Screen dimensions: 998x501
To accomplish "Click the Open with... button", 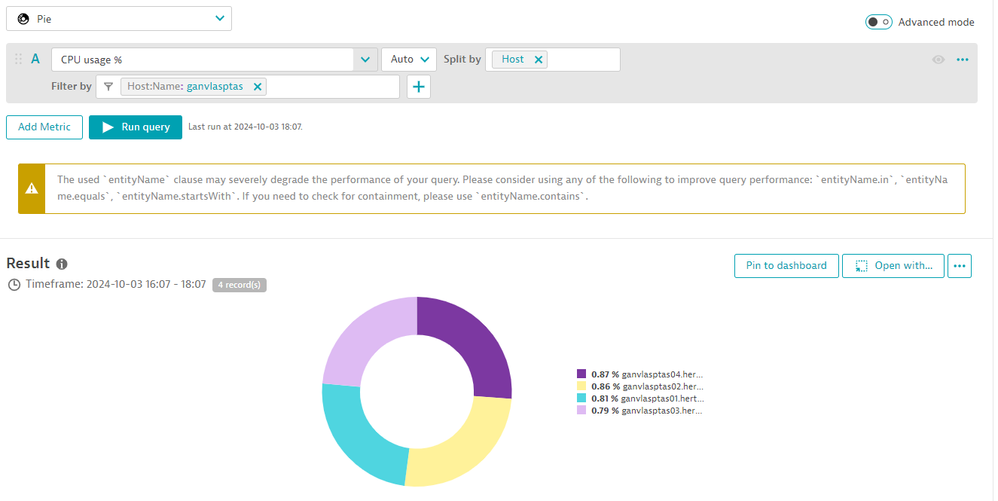I will pyautogui.click(x=893, y=266).
